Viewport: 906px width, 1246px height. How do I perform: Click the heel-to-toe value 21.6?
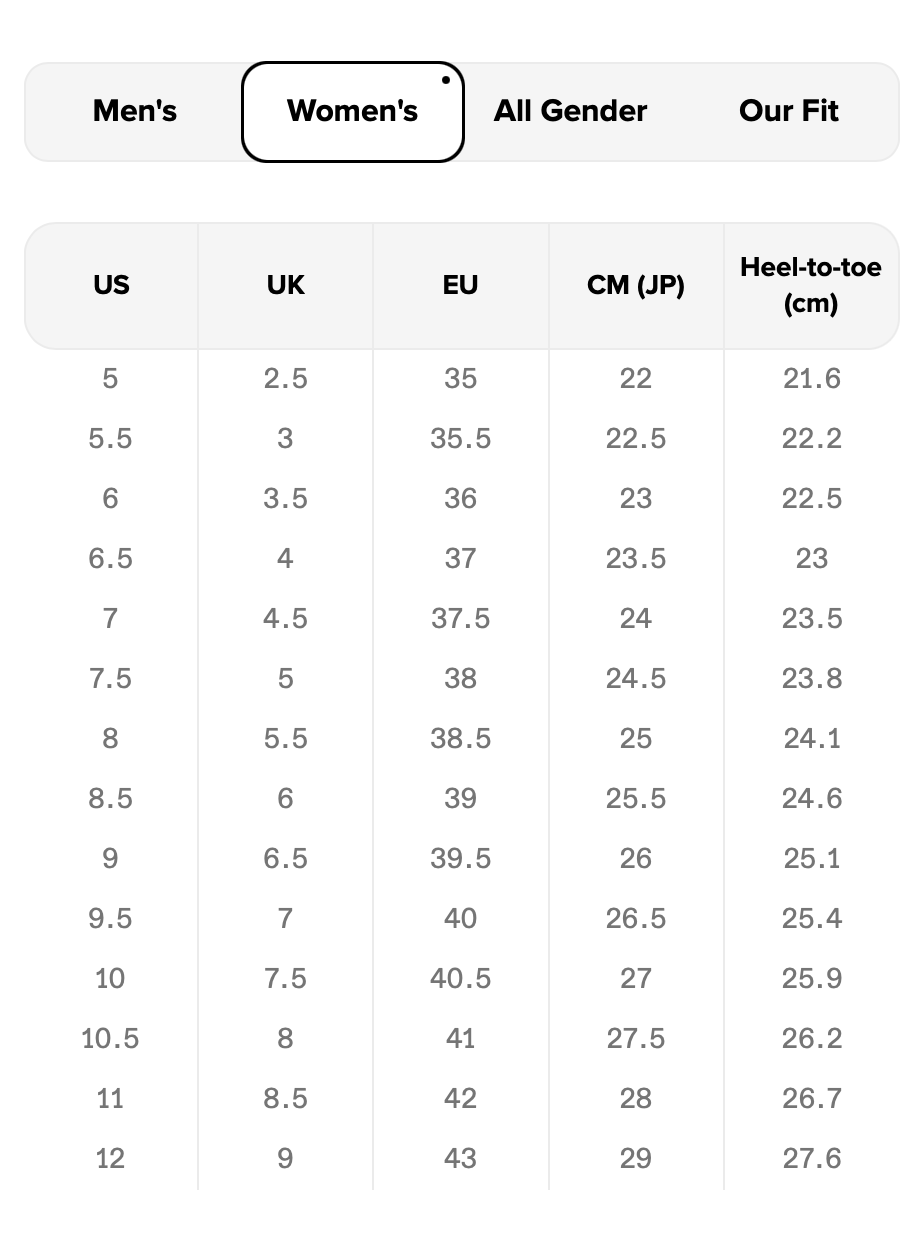point(811,379)
